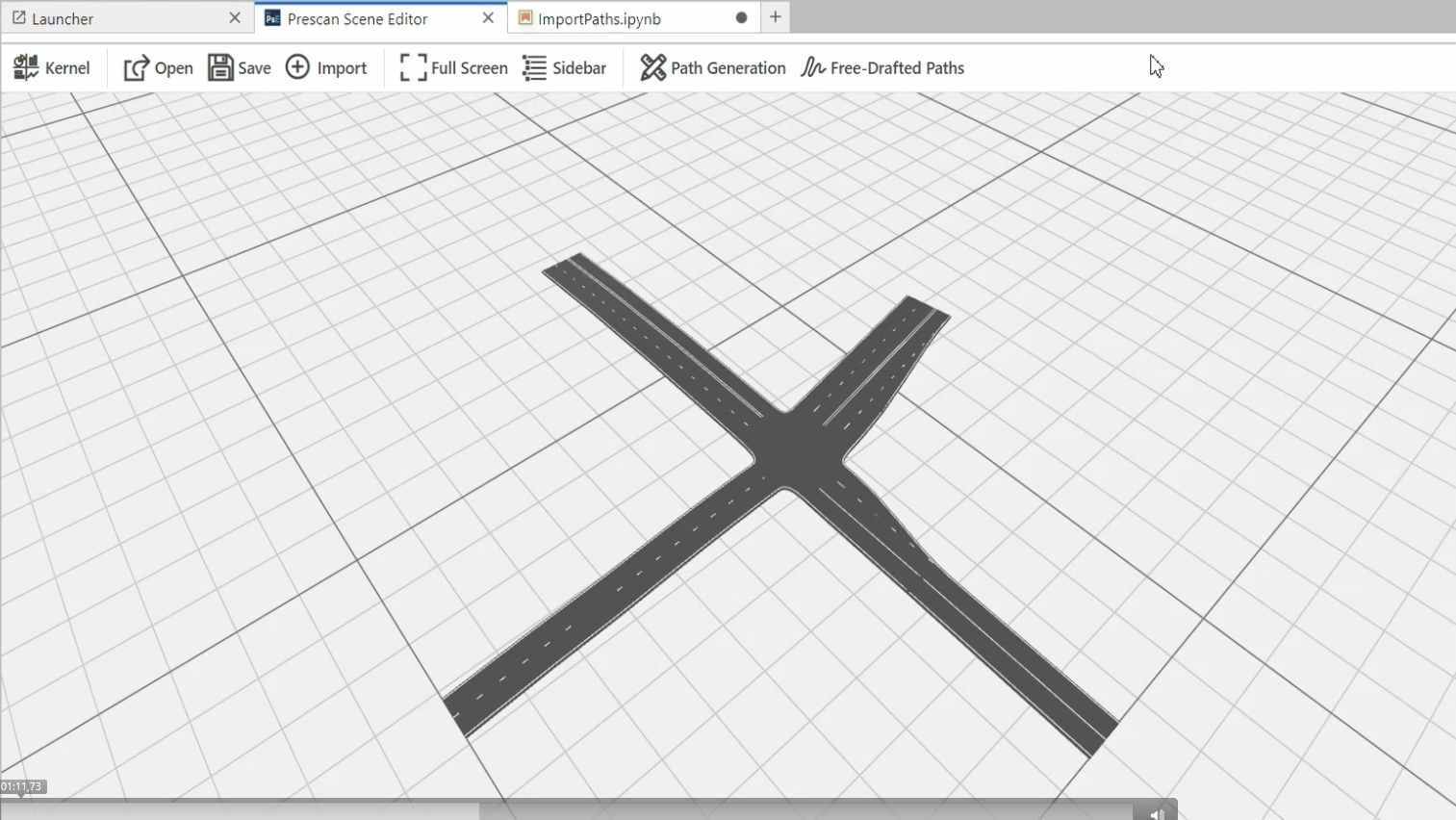Open the Path Generation tool
The width and height of the screenshot is (1456, 820).
pyautogui.click(x=713, y=68)
